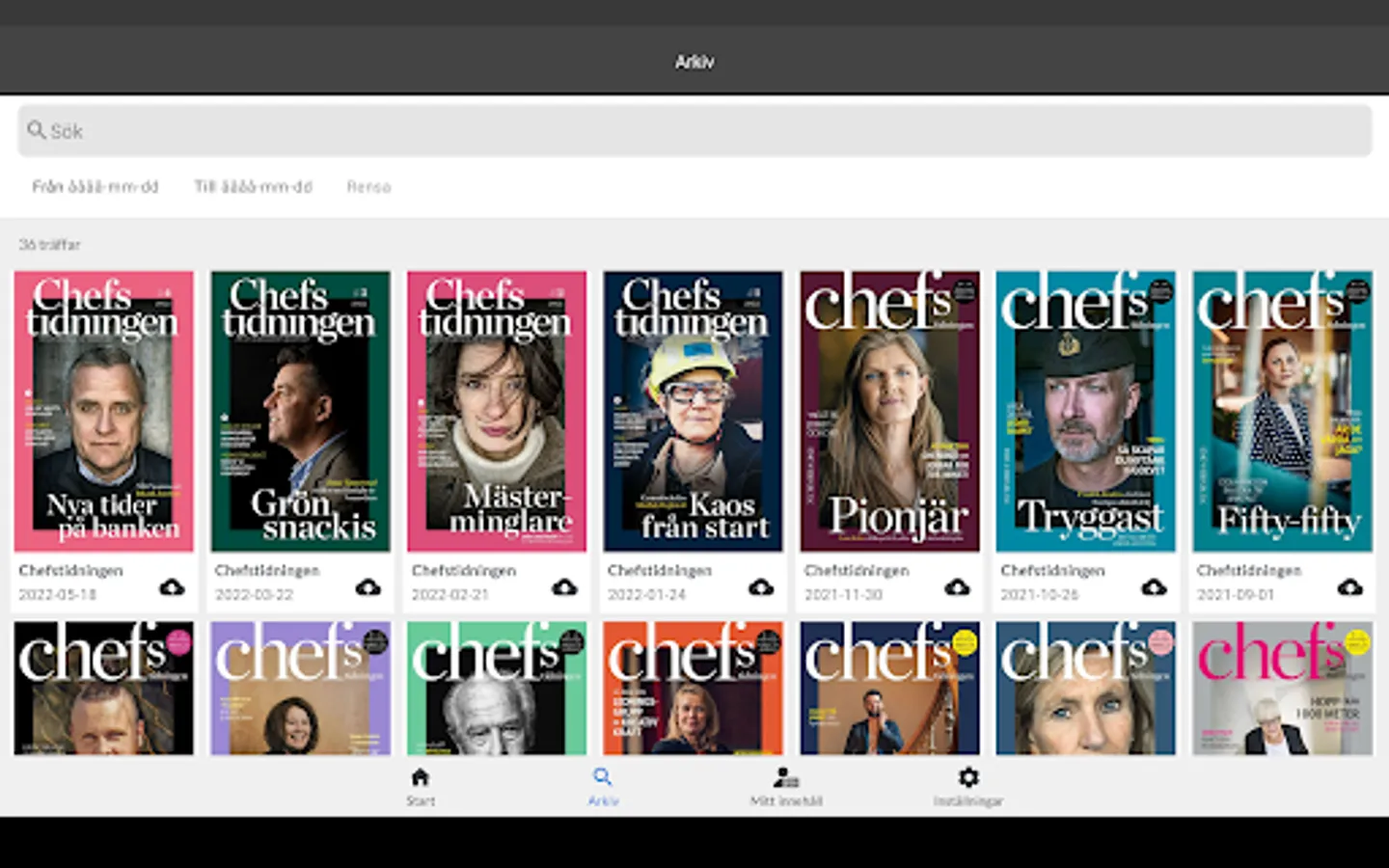Click the date text 2021-09-01
The image size is (1389, 868).
(1236, 595)
